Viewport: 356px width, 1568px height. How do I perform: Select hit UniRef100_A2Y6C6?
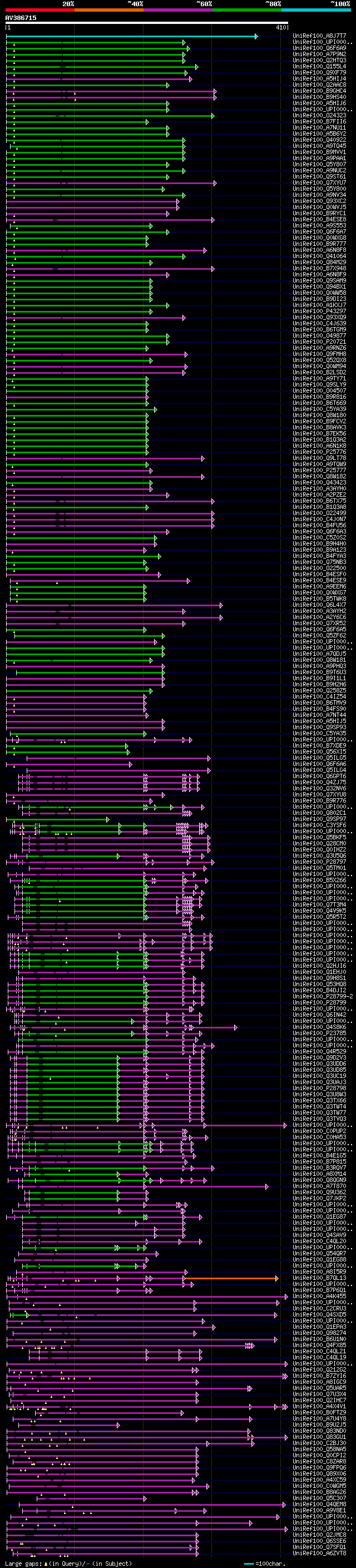(x=319, y=617)
